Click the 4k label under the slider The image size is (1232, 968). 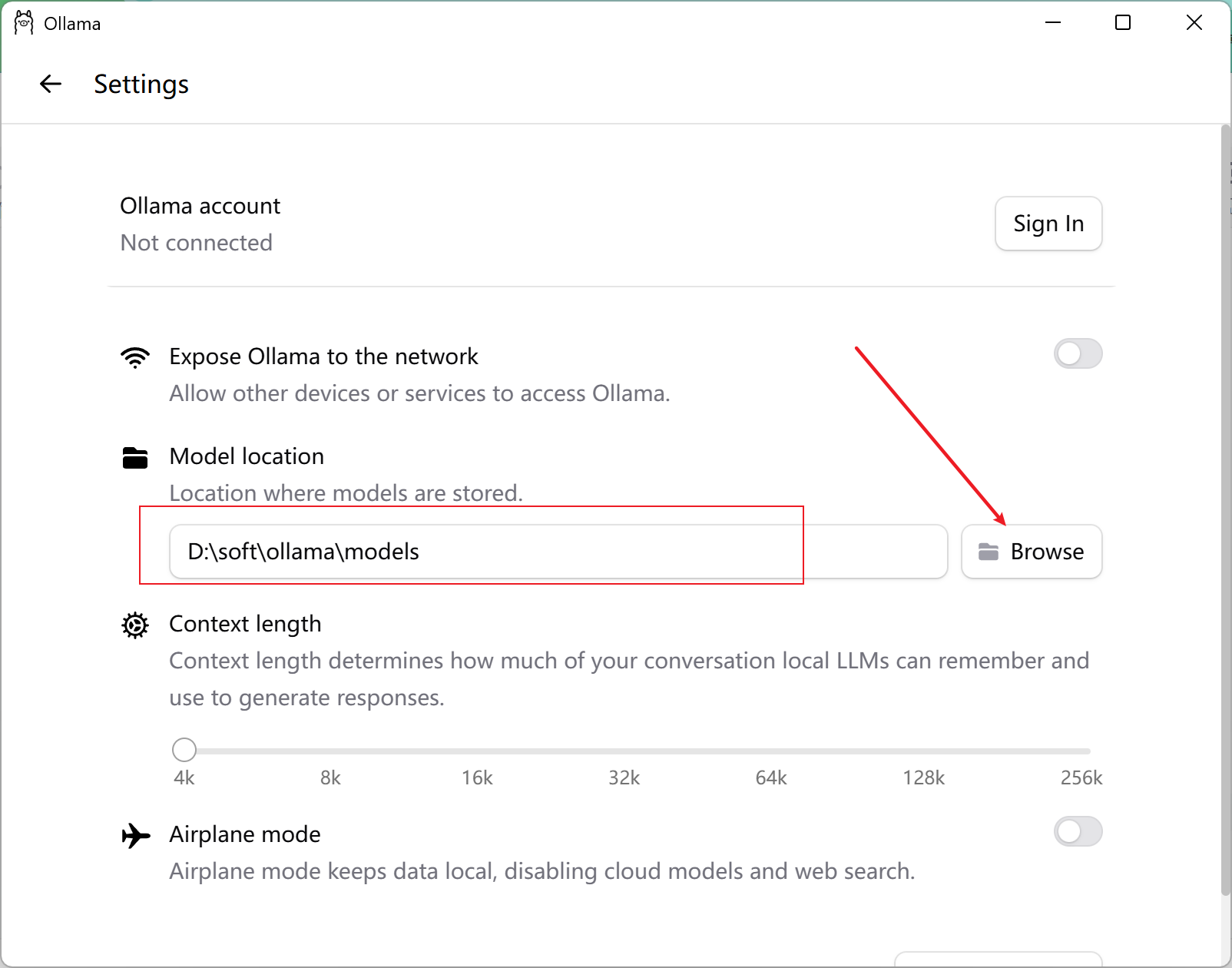[184, 778]
